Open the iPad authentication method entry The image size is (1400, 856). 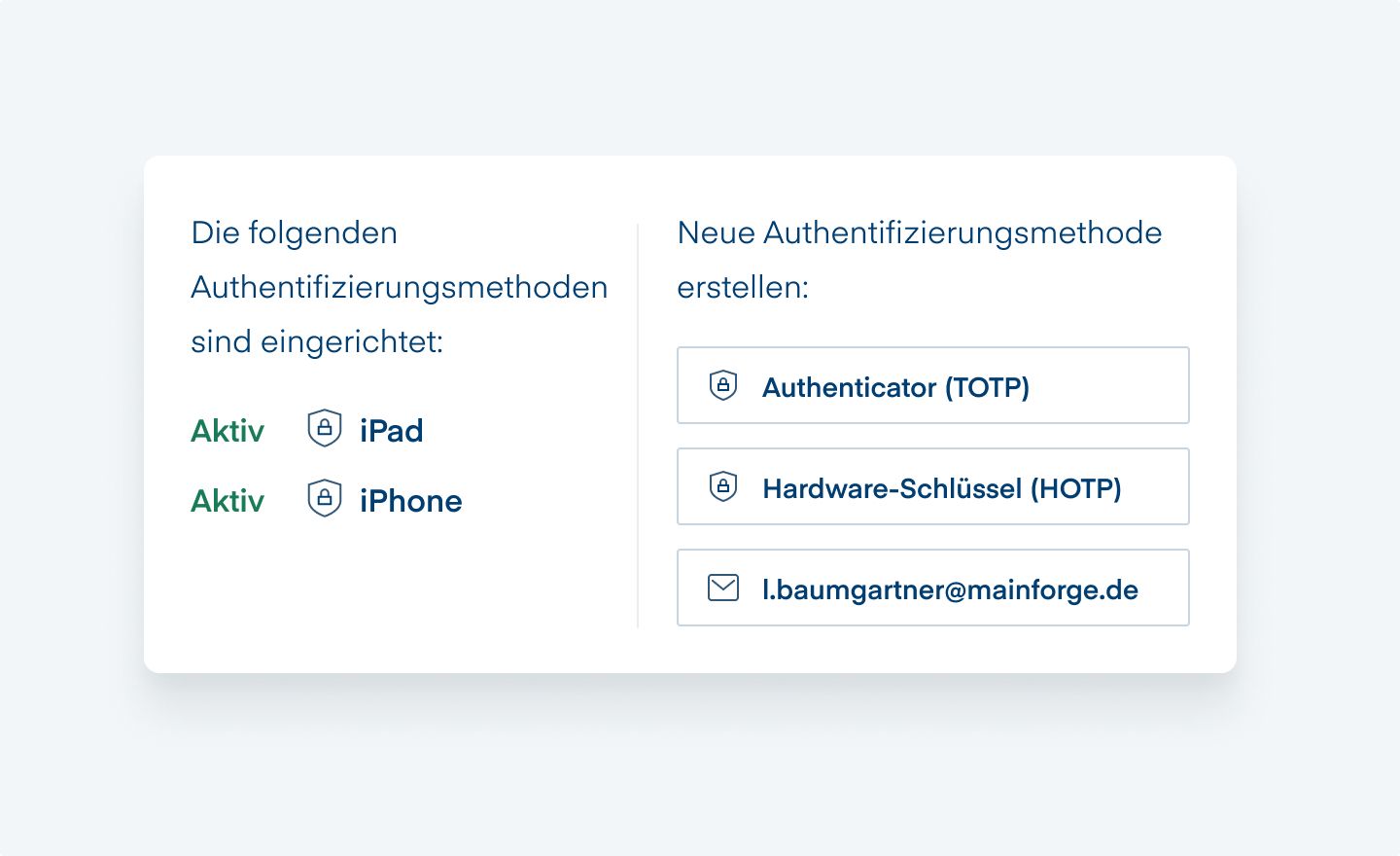(392, 430)
